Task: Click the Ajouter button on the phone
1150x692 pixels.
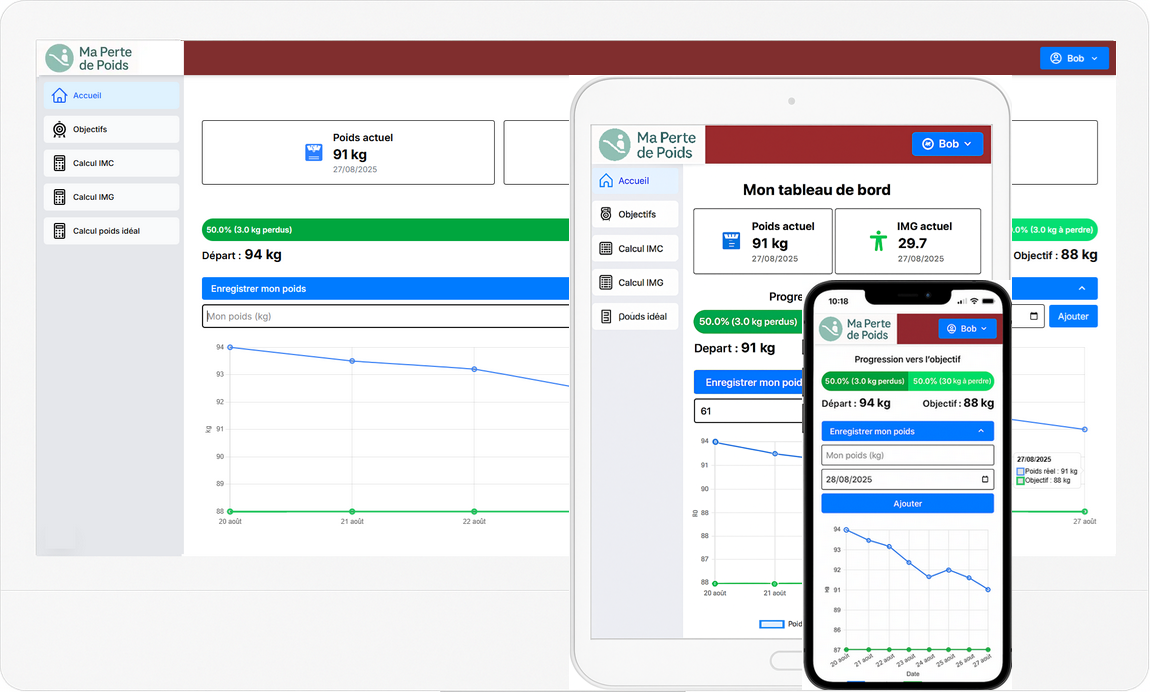Action: coord(907,503)
